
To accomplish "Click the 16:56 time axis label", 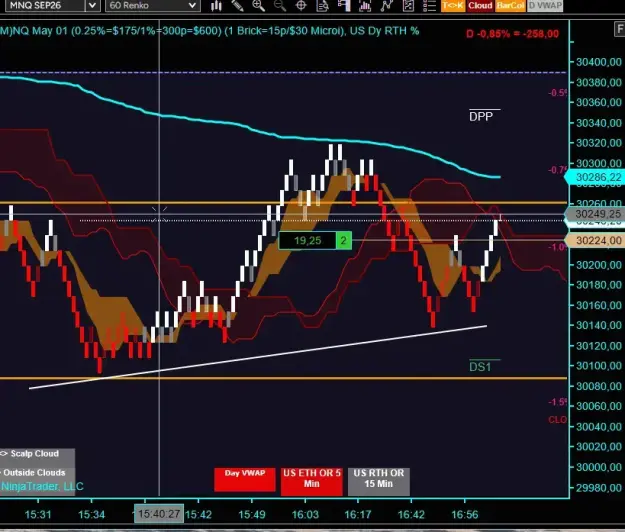I will click(x=465, y=514).
